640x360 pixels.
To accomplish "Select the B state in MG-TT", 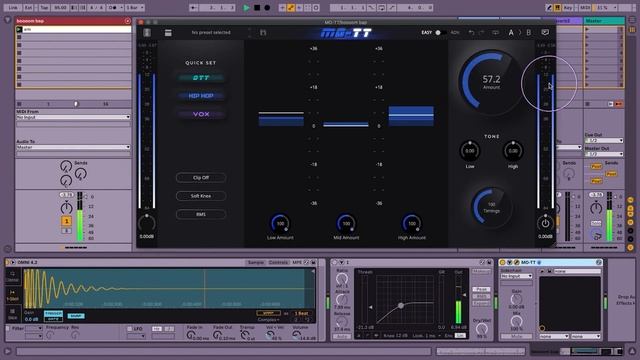I will [x=529, y=32].
